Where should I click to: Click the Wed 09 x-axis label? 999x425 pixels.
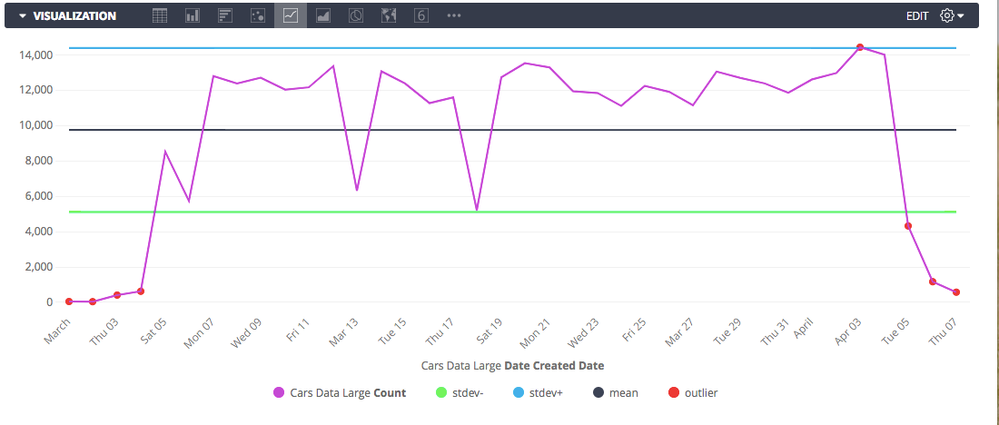pyautogui.click(x=248, y=332)
